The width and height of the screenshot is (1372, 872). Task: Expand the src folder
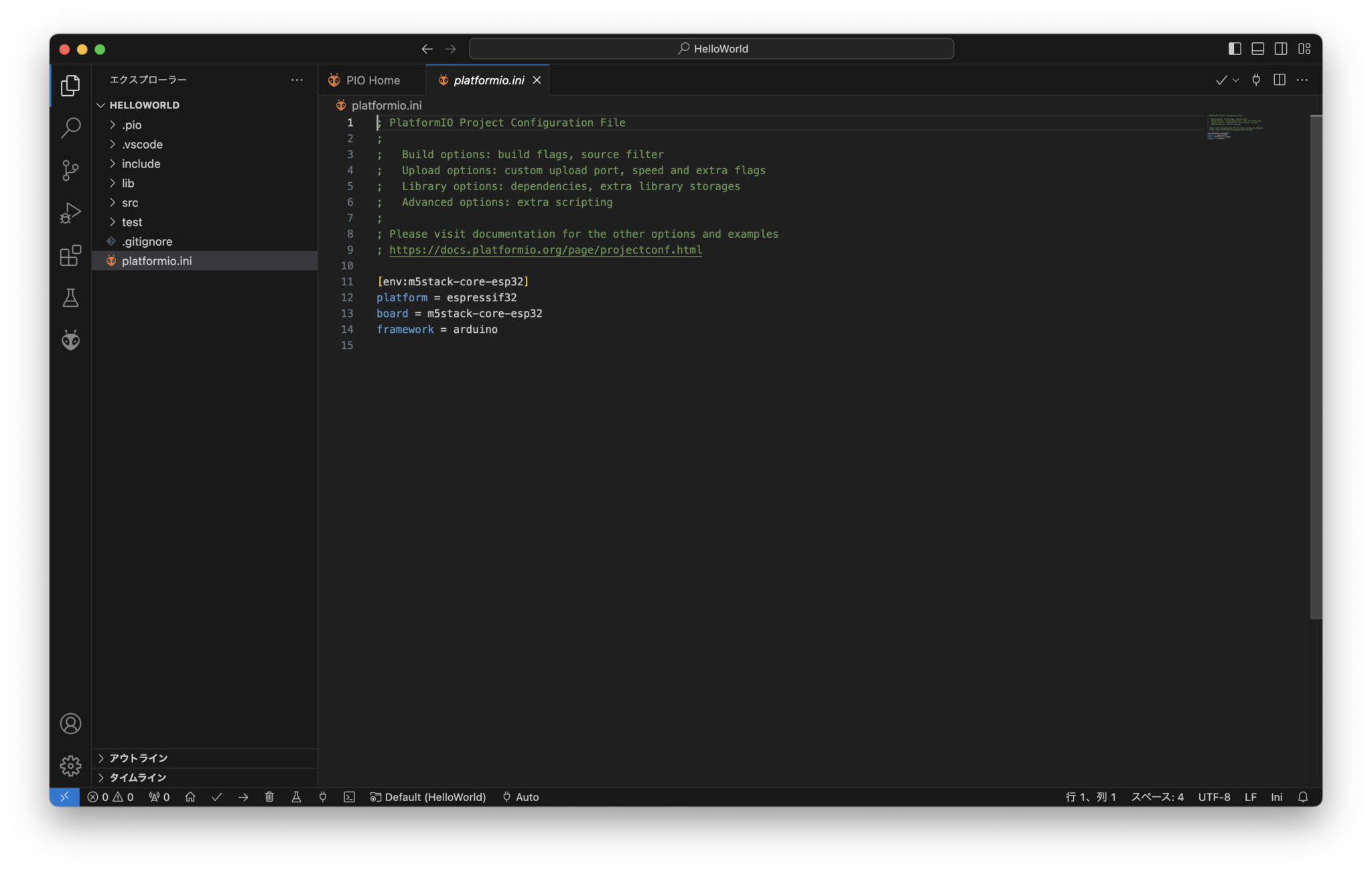(x=131, y=202)
